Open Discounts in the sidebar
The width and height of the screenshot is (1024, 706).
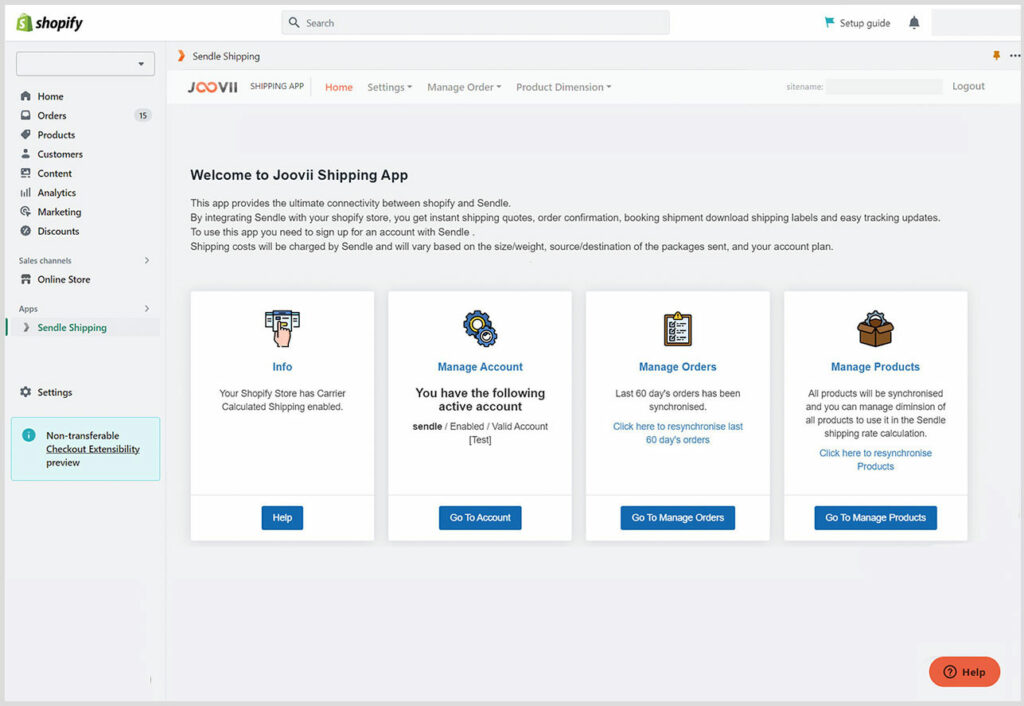pos(58,231)
